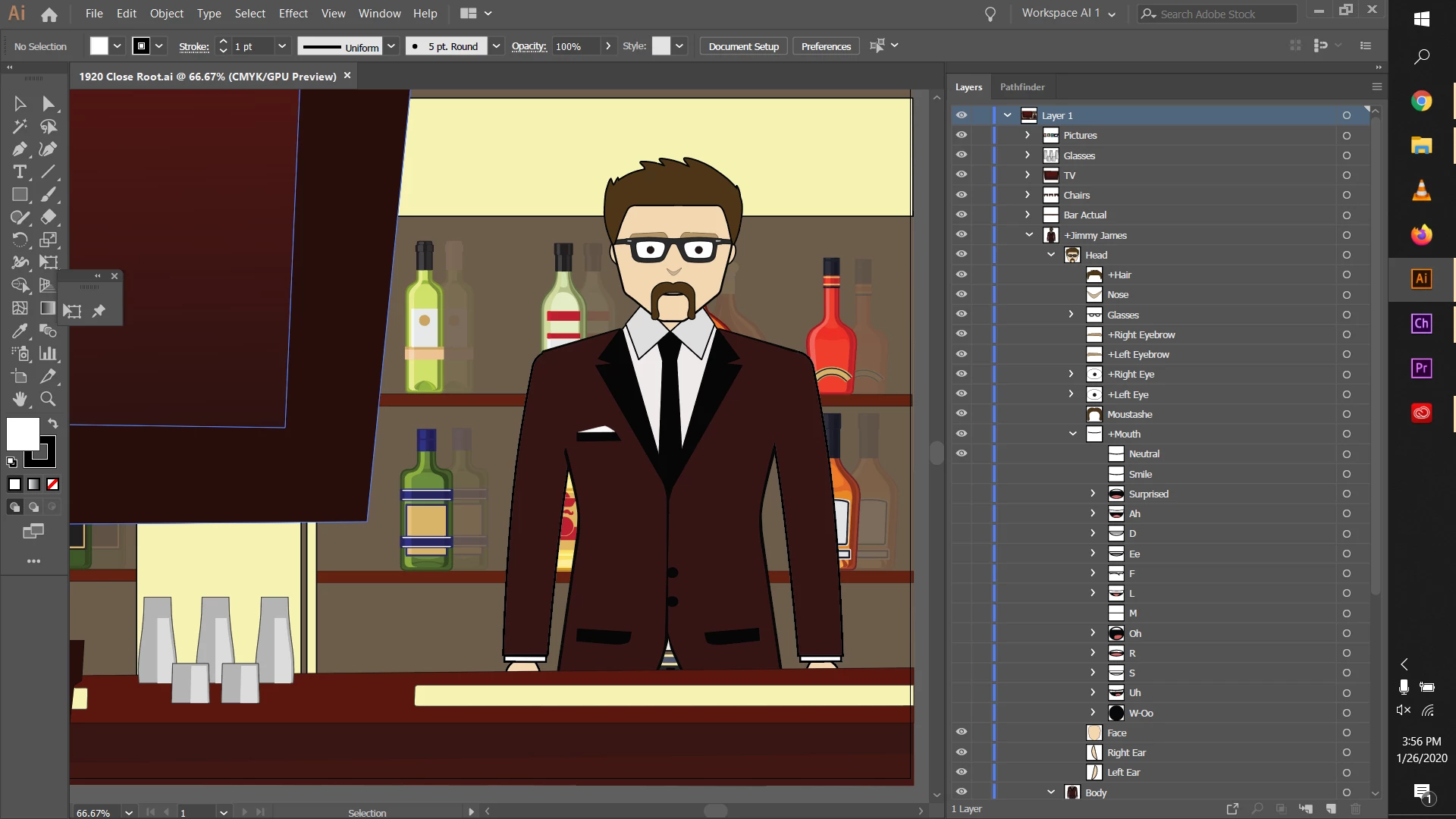Select the Direct Selection tool
The image size is (1456, 819).
tap(49, 104)
